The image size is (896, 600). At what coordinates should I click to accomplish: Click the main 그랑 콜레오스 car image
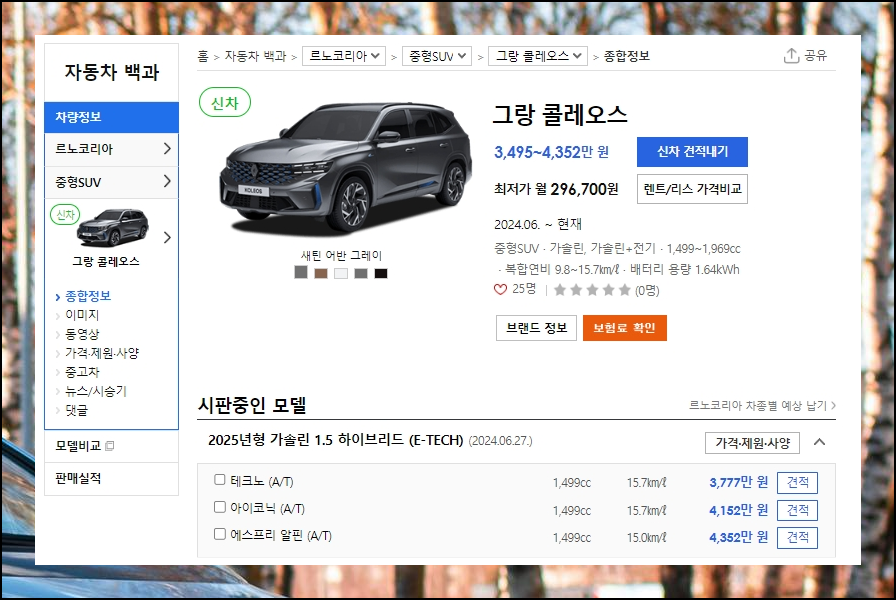[346, 169]
